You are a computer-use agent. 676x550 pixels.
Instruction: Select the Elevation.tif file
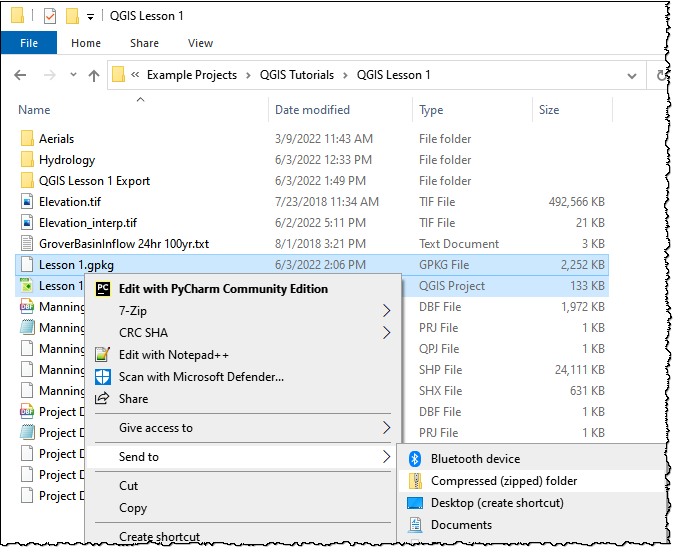pyautogui.click(x=69, y=202)
